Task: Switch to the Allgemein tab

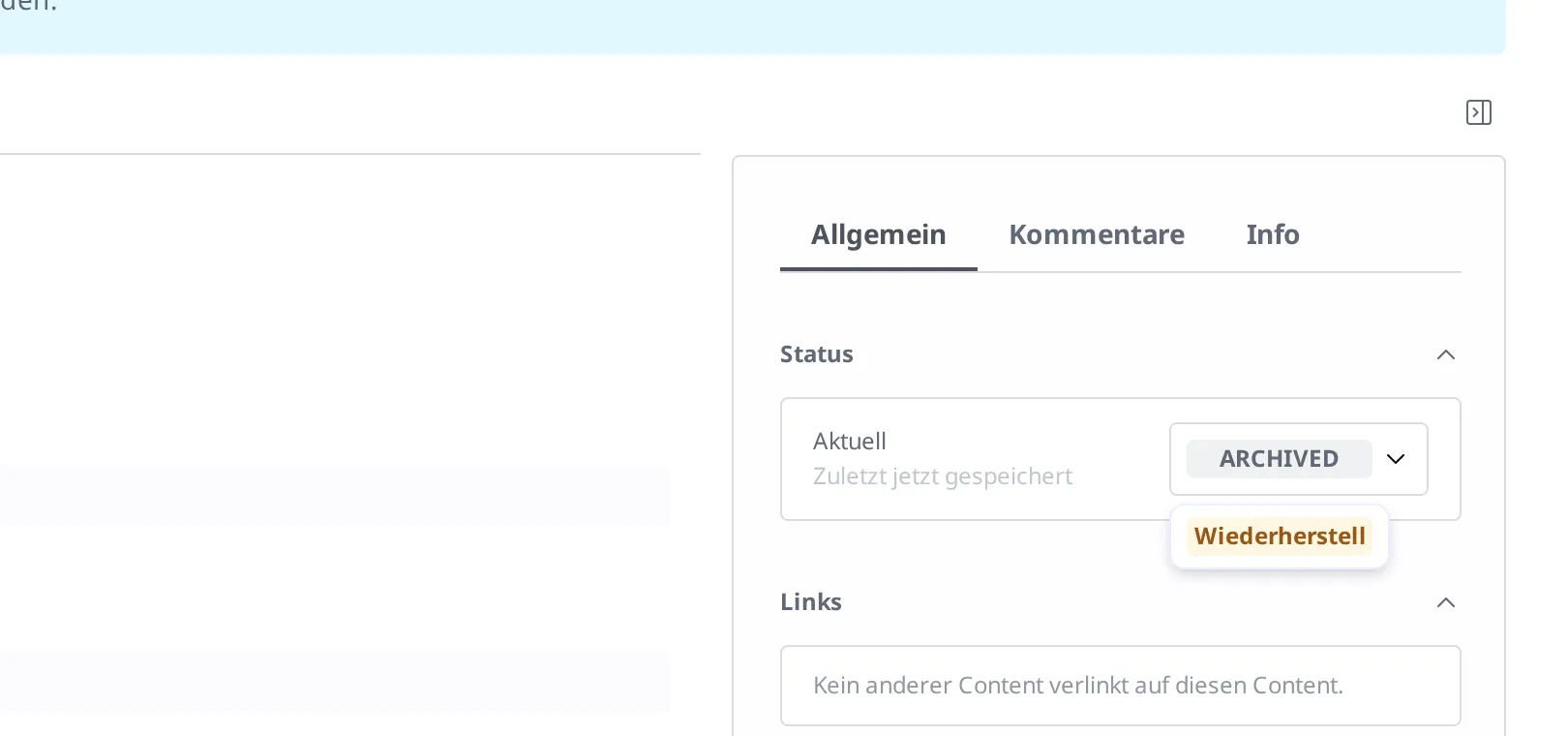Action: pyautogui.click(x=878, y=234)
